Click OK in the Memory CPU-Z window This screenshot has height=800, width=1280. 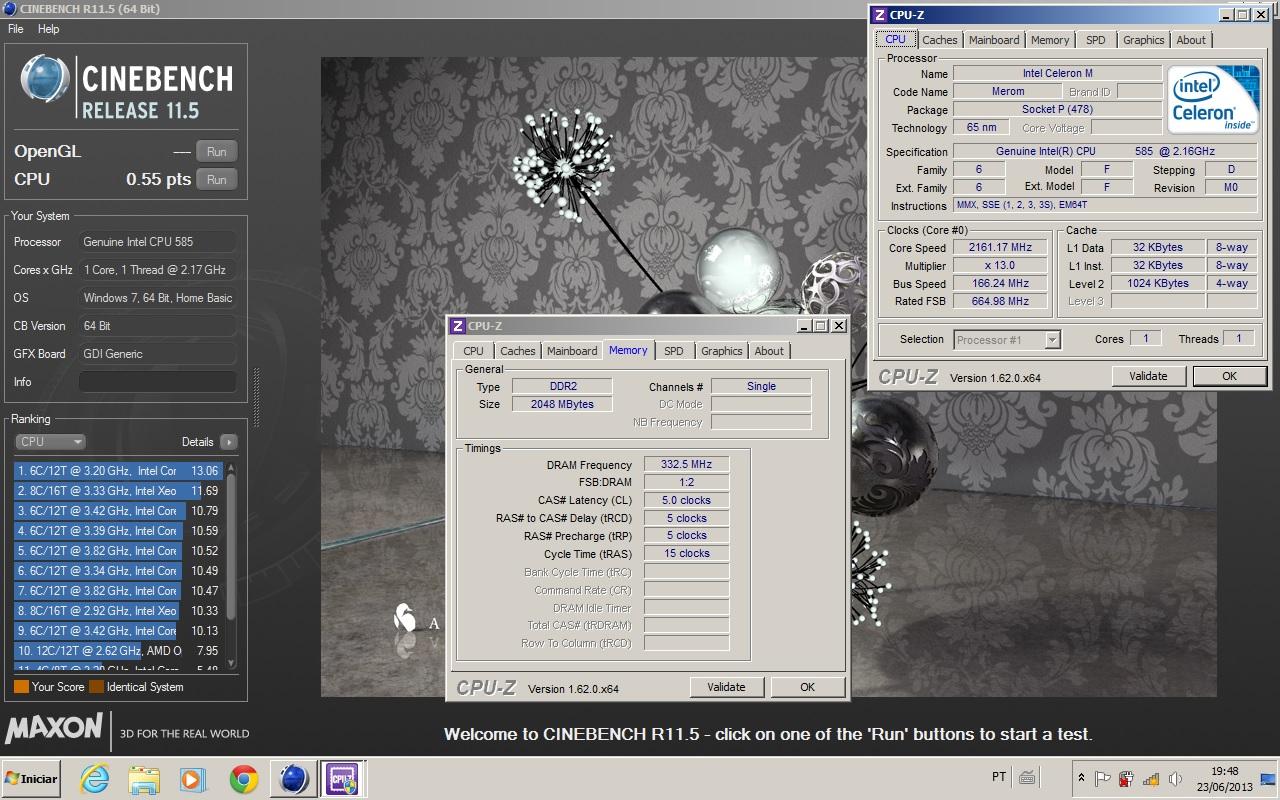pyautogui.click(x=807, y=687)
